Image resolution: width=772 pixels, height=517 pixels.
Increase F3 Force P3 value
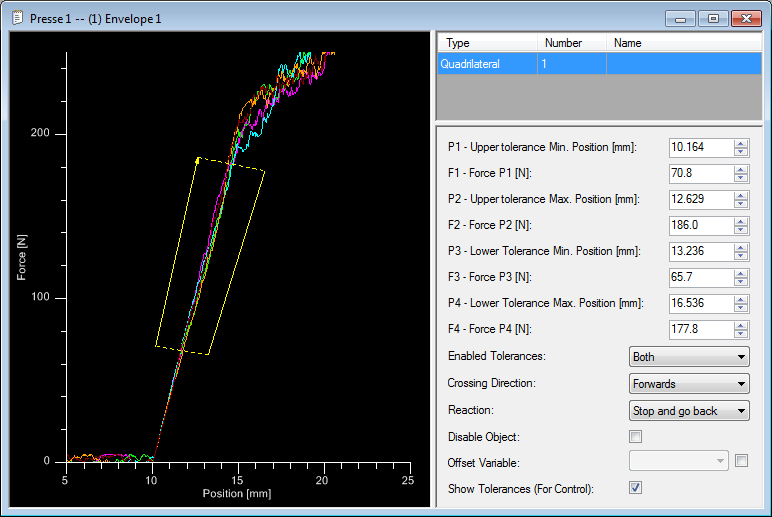point(740,273)
